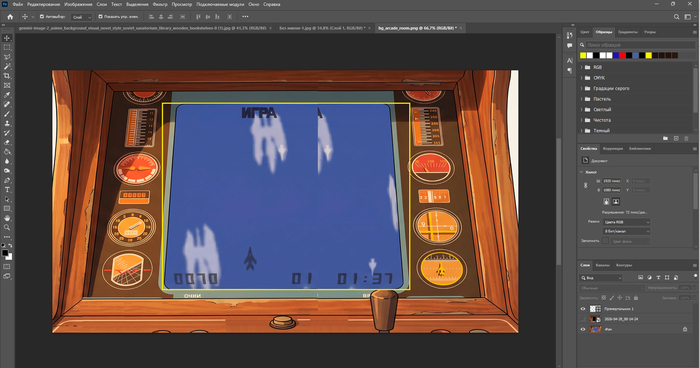Open the Paragraph panel icon
Viewport: 700px width, 368px height.
[x=570, y=71]
